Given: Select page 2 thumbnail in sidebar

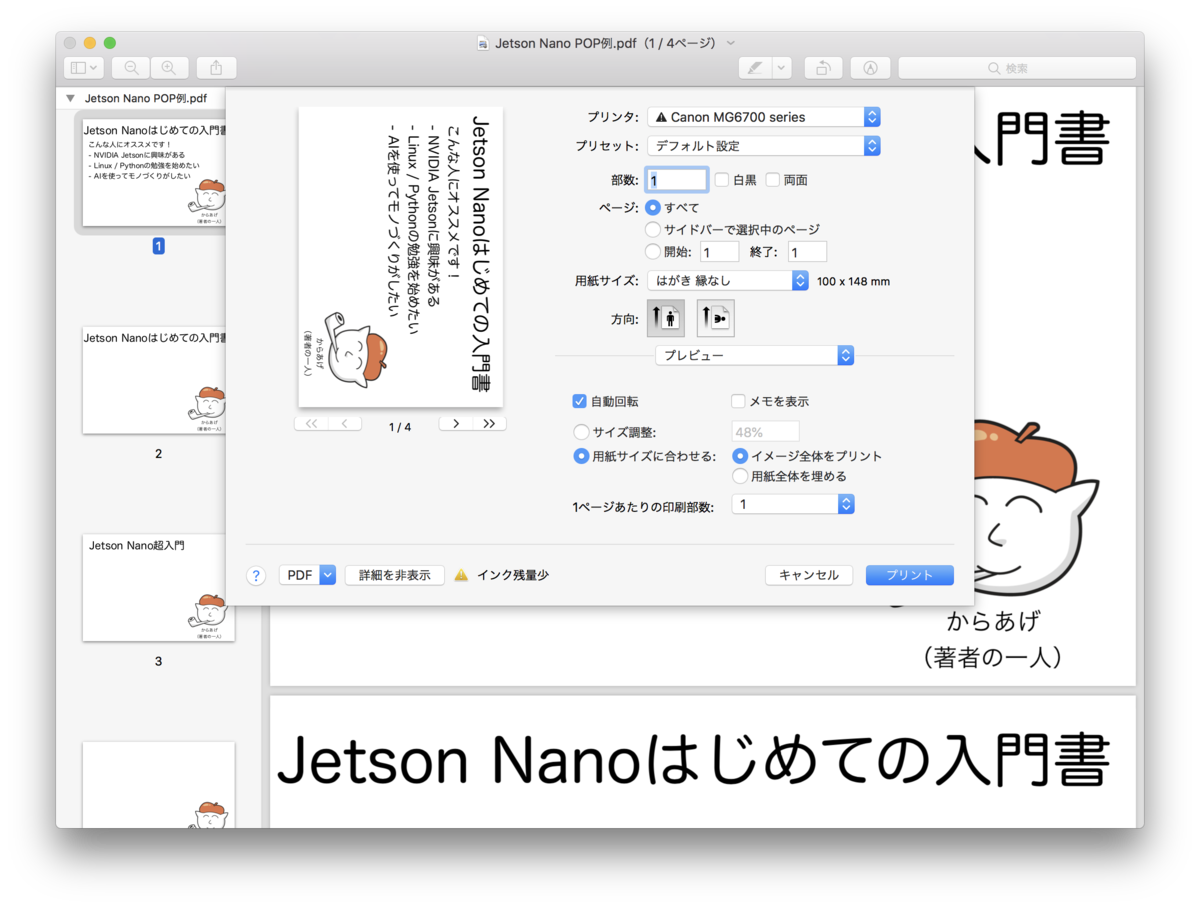Looking at the screenshot, I should click(x=154, y=380).
